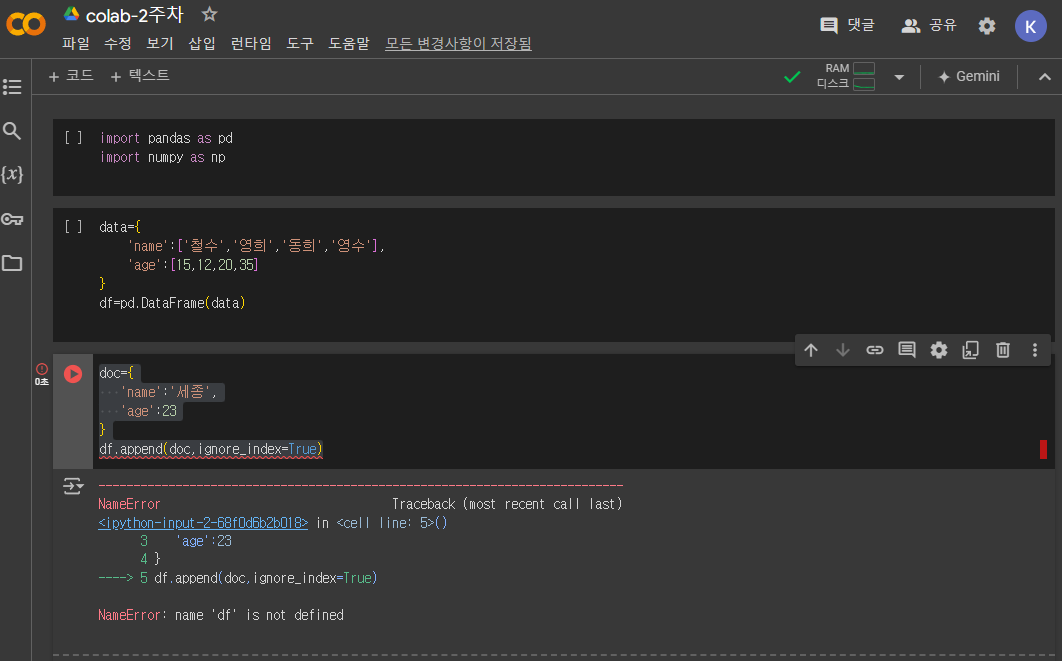
Task: Click the import pandas as pd line
Action: (x=166, y=138)
